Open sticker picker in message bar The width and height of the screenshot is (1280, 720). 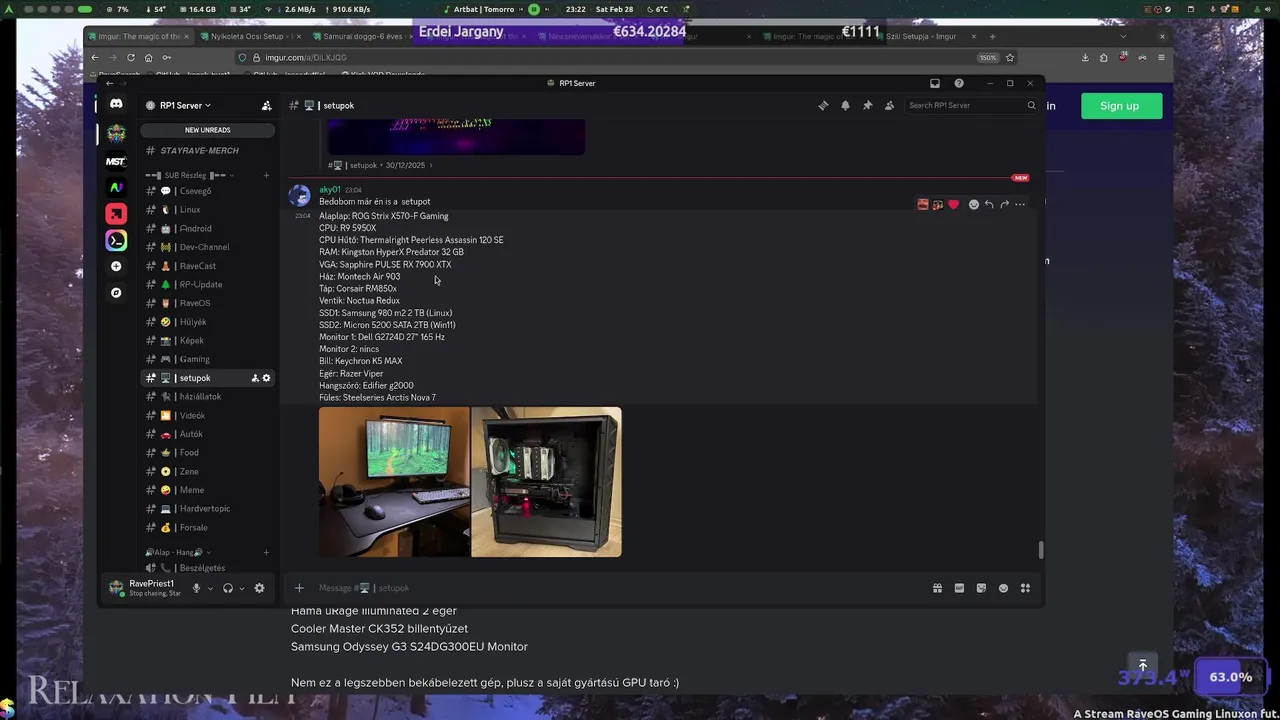coord(981,588)
